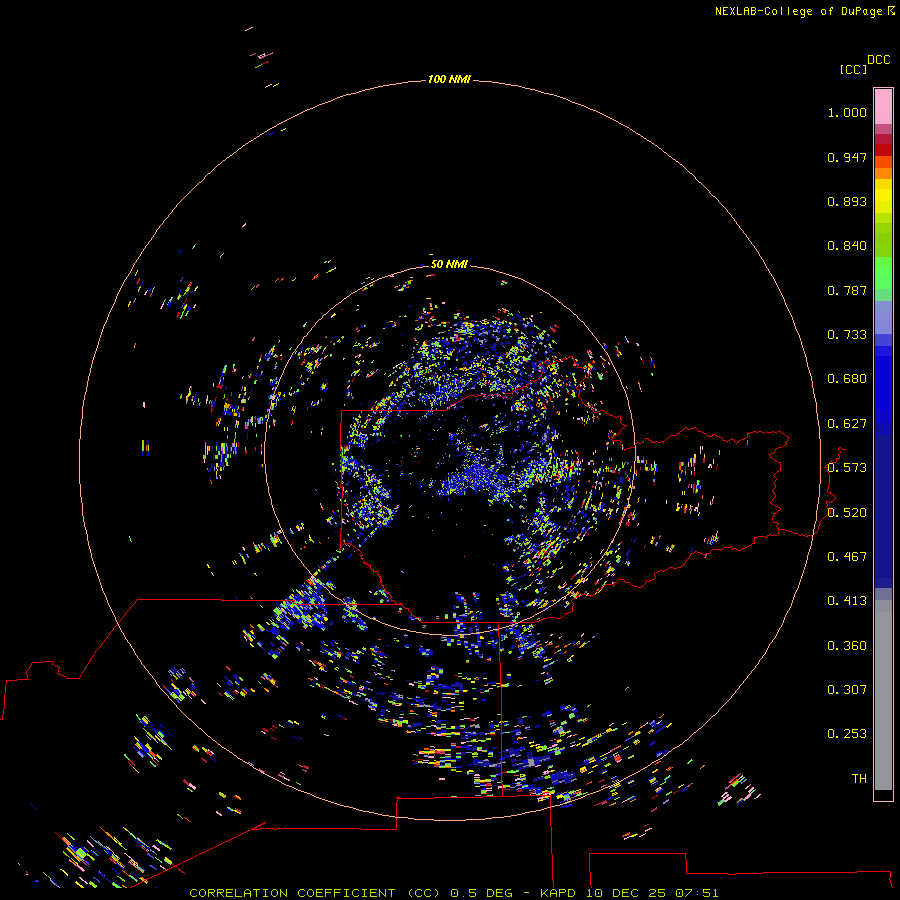Pick the 0.840 legend value

tap(847, 246)
